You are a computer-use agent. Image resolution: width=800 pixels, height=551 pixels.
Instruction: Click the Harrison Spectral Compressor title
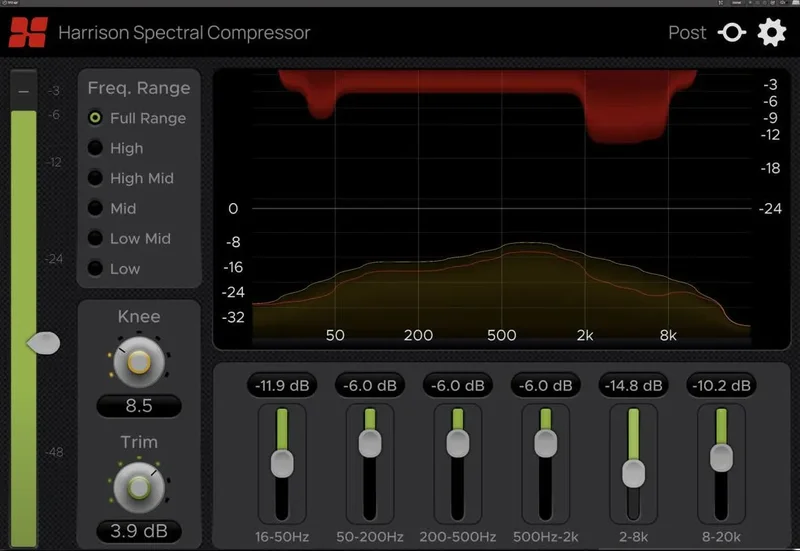(x=184, y=33)
